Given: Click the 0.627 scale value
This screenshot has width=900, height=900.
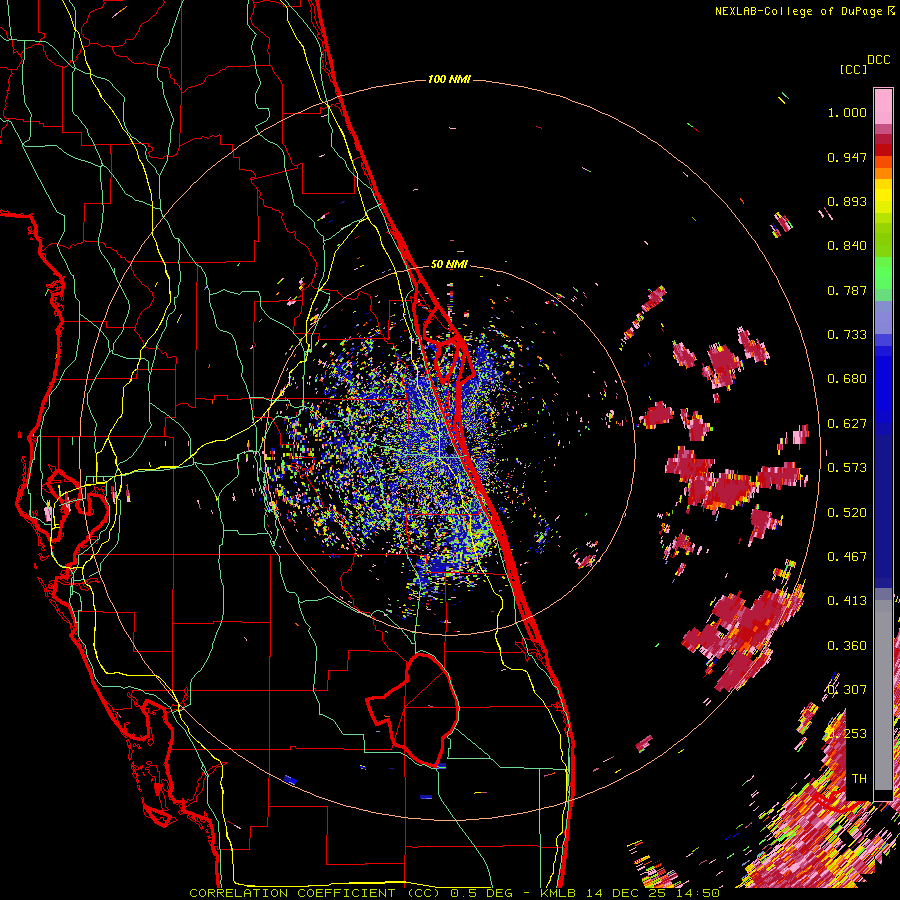Looking at the screenshot, I should pos(847,424).
